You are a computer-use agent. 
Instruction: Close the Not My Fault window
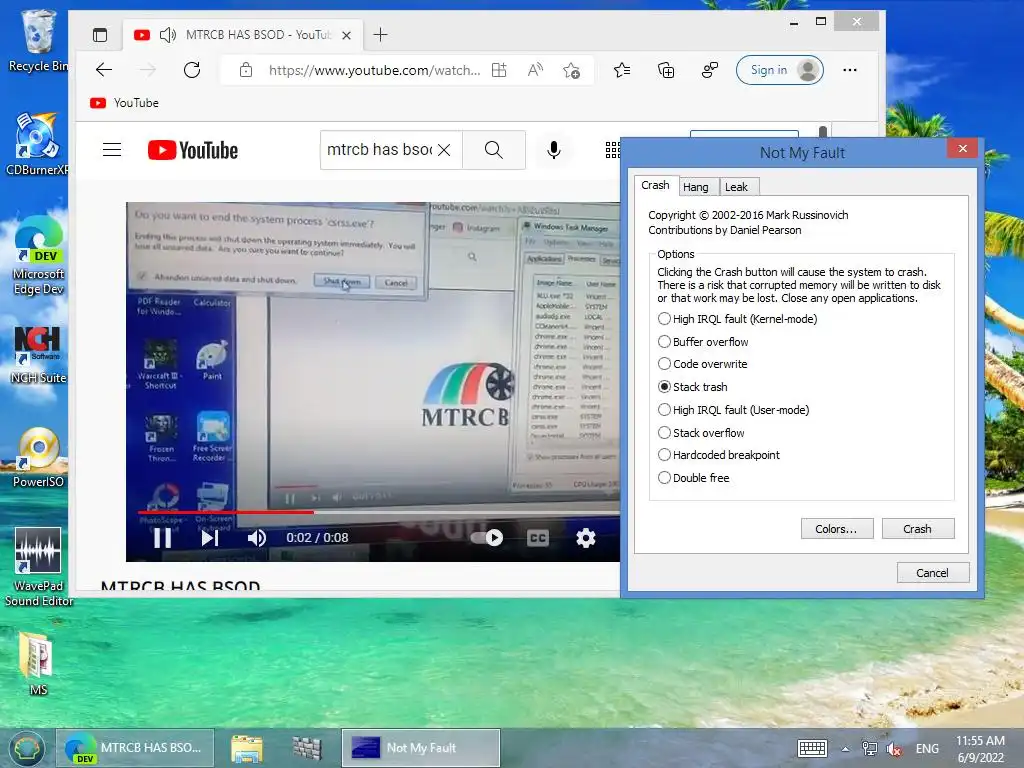click(x=962, y=149)
